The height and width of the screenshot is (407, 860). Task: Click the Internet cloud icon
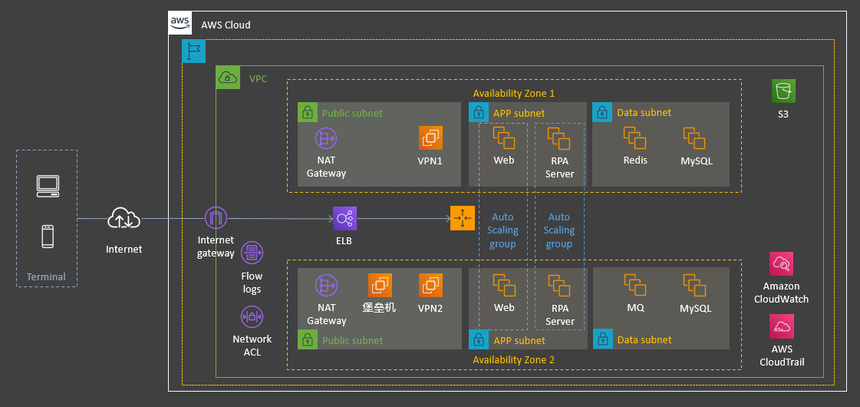pyautogui.click(x=124, y=218)
